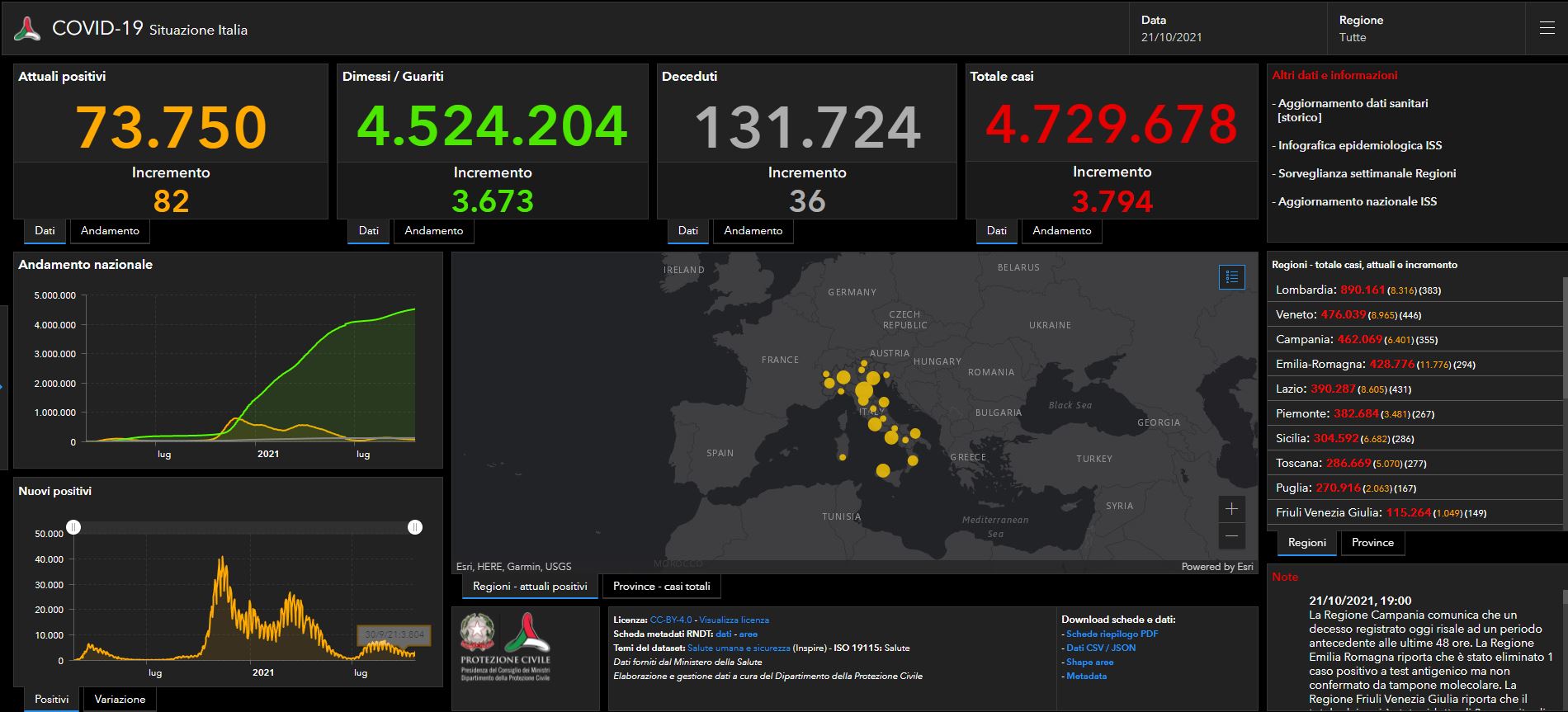Viewport: 1568px width, 712px height.
Task: Switch to Province tab in regions list
Action: point(1372,543)
